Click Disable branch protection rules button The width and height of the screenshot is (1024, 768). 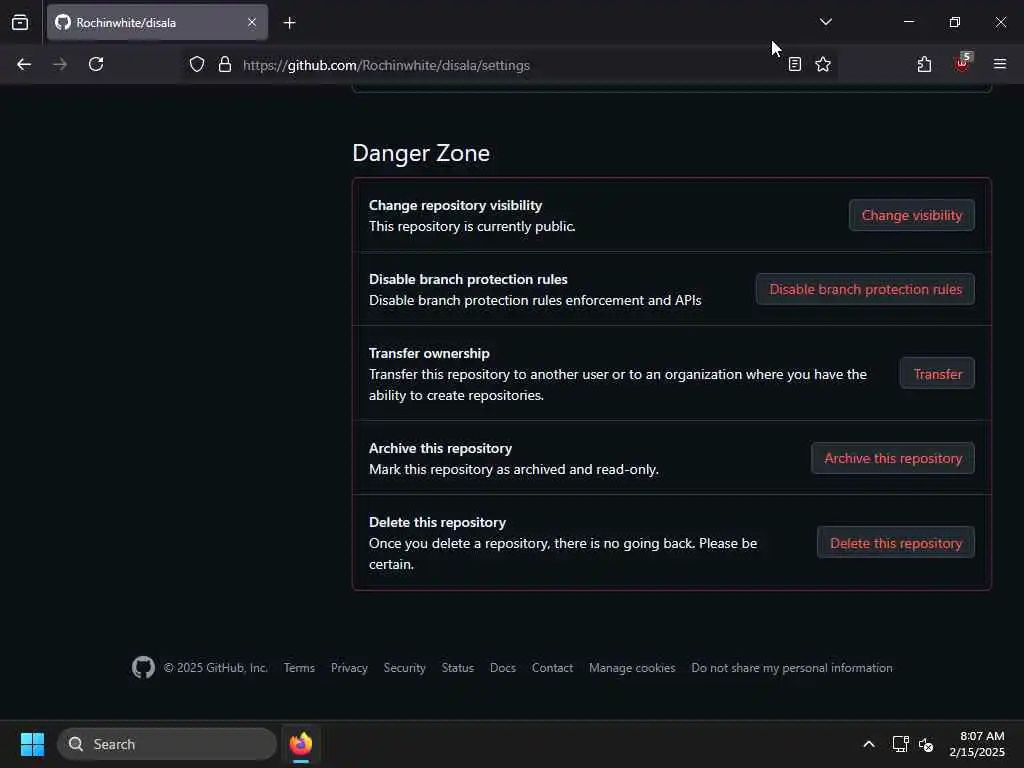[x=865, y=289]
